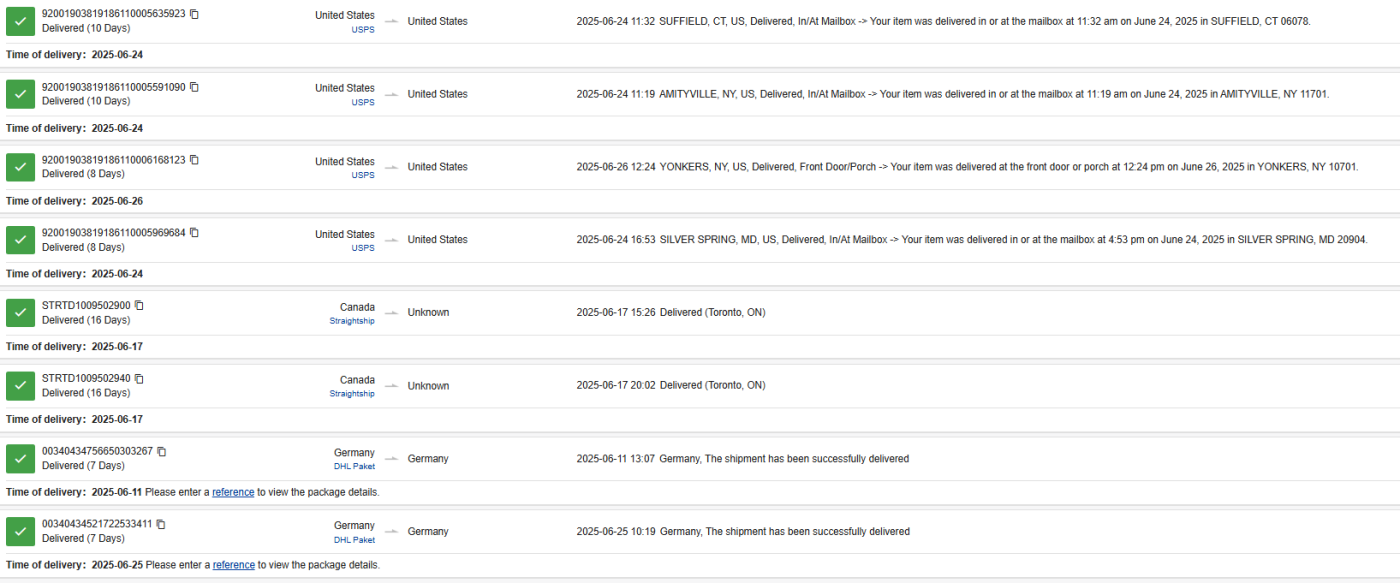Open USPS carrier link for Suffield shipment
This screenshot has height=583, width=1400.
[363, 30]
